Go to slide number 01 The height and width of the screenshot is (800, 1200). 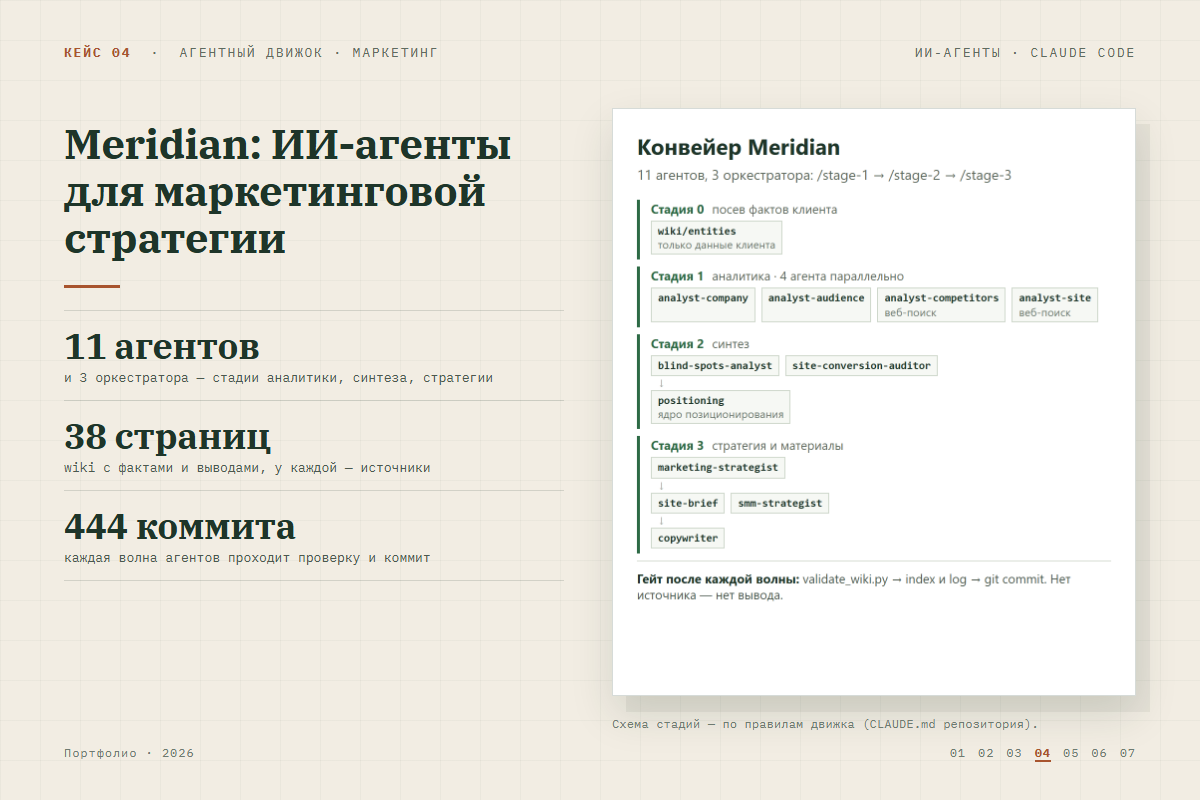point(957,753)
